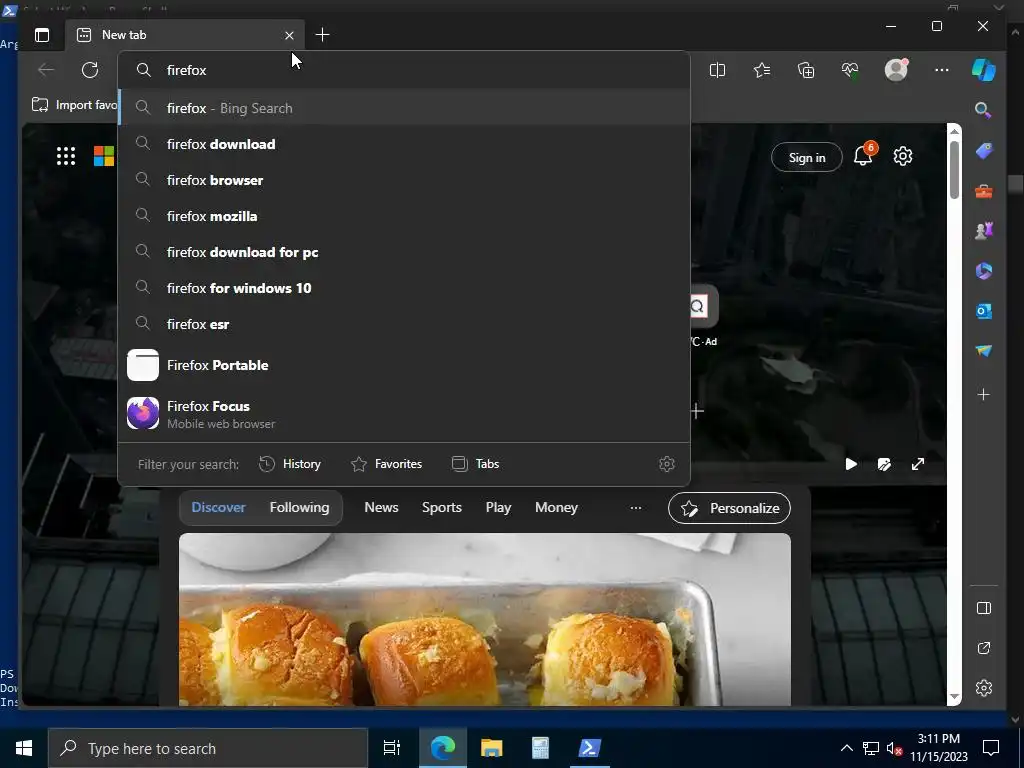The width and height of the screenshot is (1024, 768).
Task: Toggle the sidebar visibility panel icon
Action: pos(984,608)
